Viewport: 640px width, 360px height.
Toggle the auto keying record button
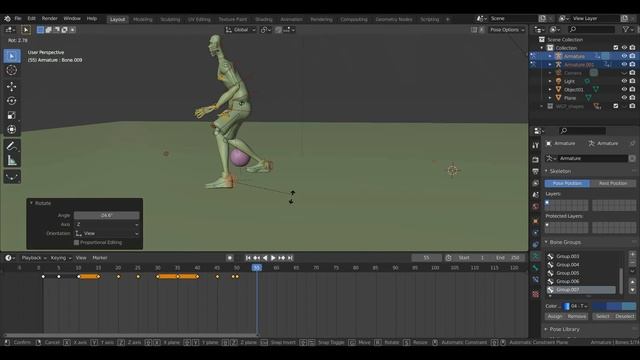(x=230, y=258)
